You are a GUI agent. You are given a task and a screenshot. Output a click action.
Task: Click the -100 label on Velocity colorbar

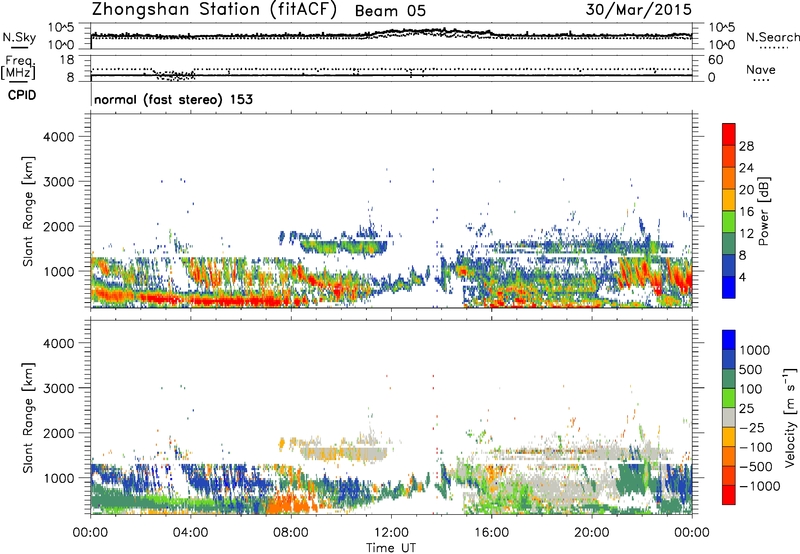pos(756,447)
